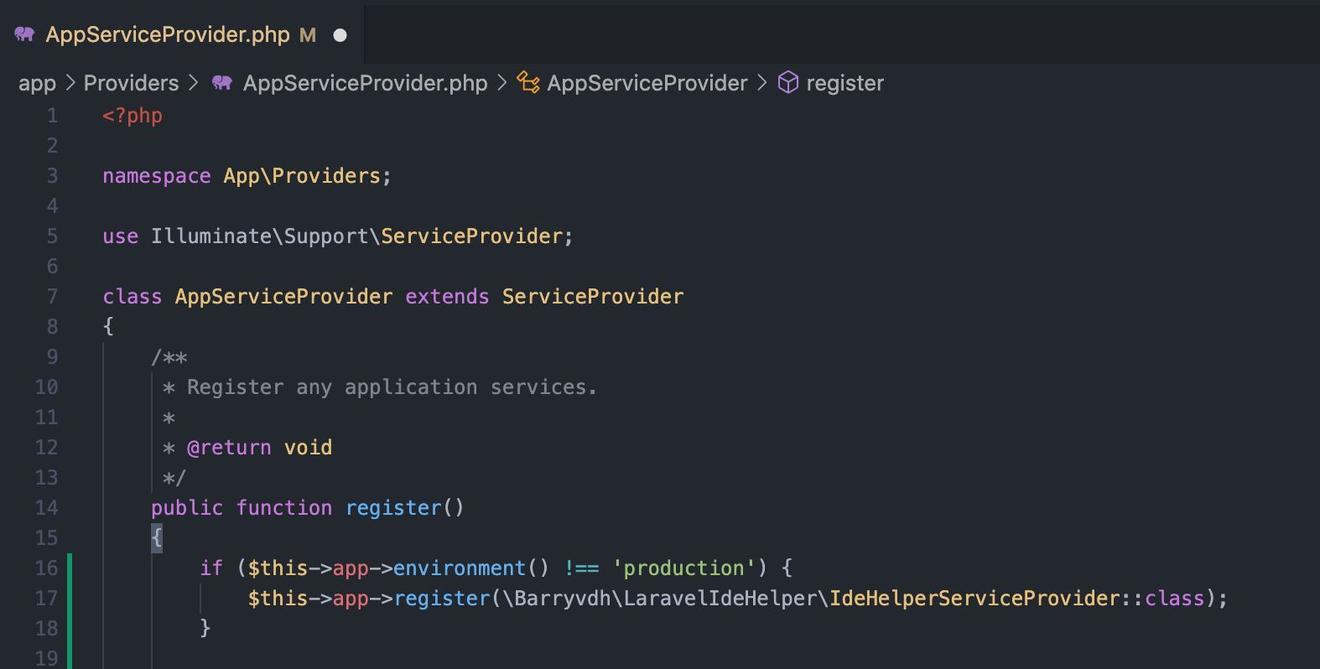
Task: Click the PHP elephant icon on the file tab
Action: click(23, 33)
